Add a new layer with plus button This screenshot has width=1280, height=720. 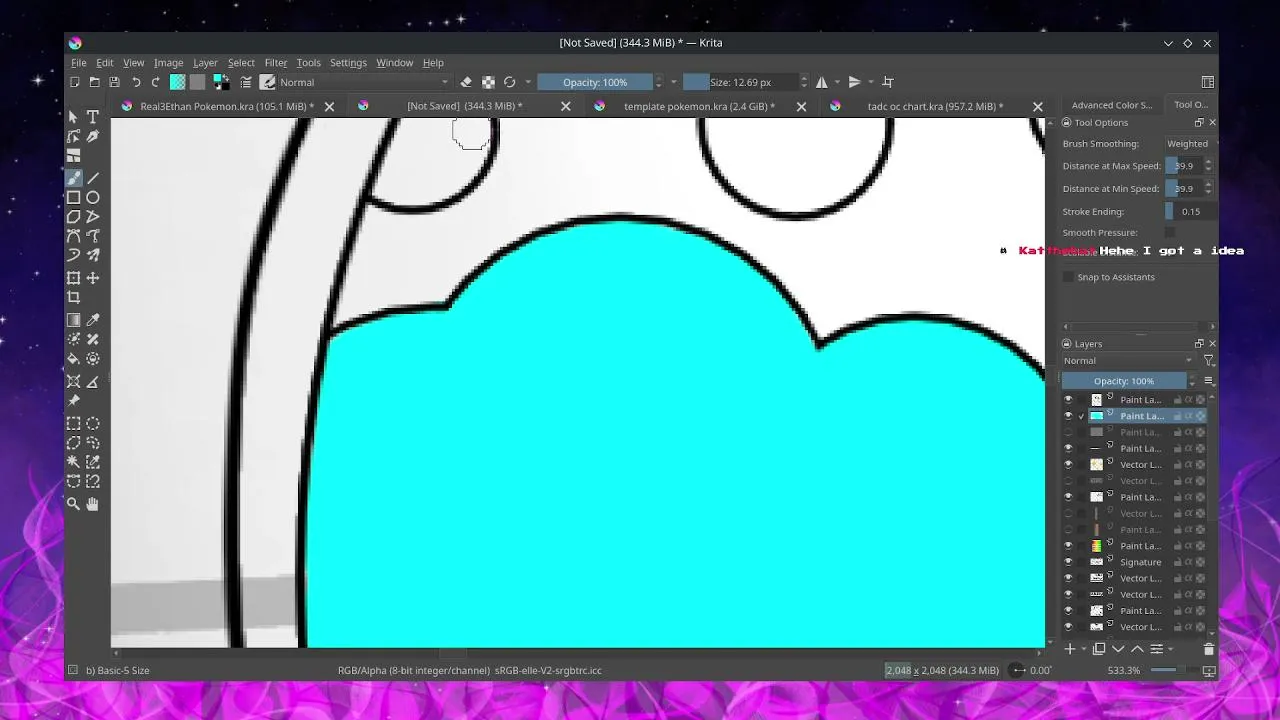(x=1069, y=649)
